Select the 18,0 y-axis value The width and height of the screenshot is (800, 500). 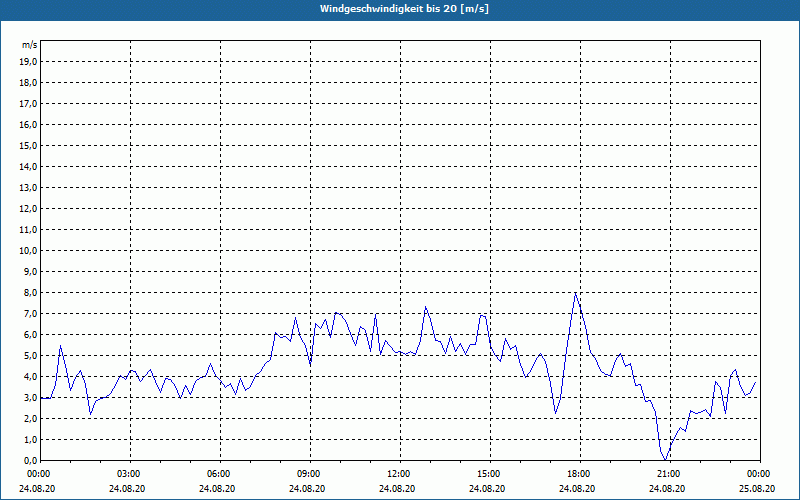[29, 83]
